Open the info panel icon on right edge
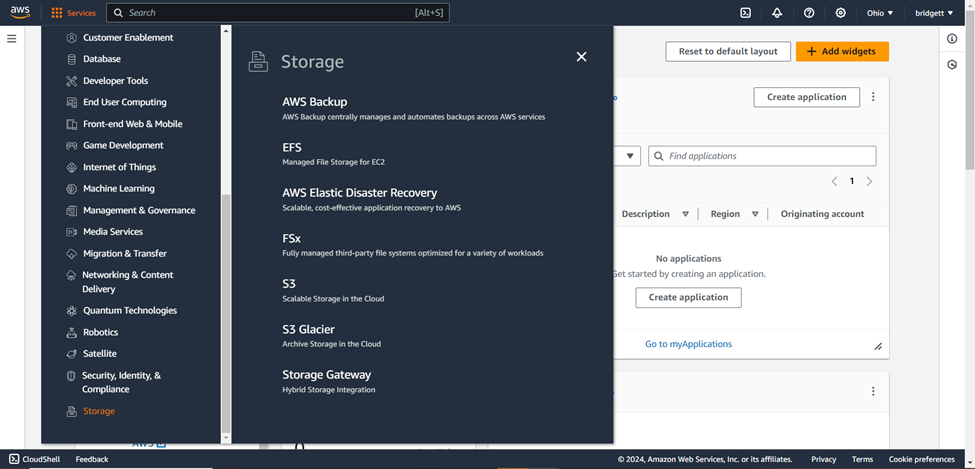Screen dimensions: 975x469 (952, 39)
